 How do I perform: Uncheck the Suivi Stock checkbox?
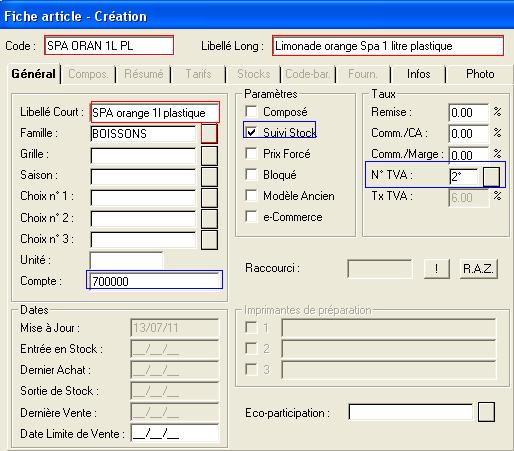click(251, 132)
